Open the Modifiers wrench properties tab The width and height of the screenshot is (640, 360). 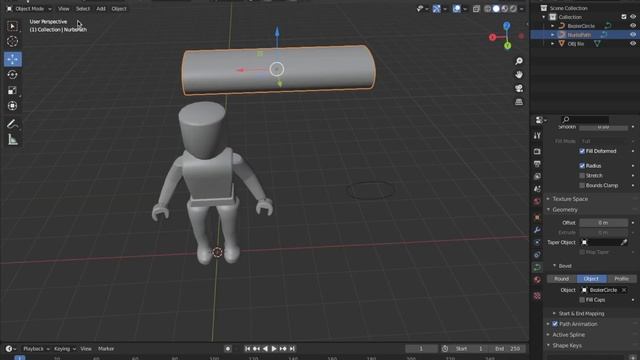pyautogui.click(x=537, y=230)
